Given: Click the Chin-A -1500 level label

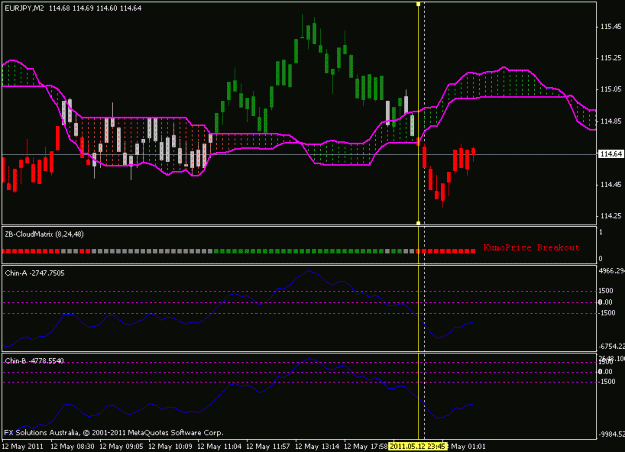Looking at the screenshot, I should (x=607, y=313).
